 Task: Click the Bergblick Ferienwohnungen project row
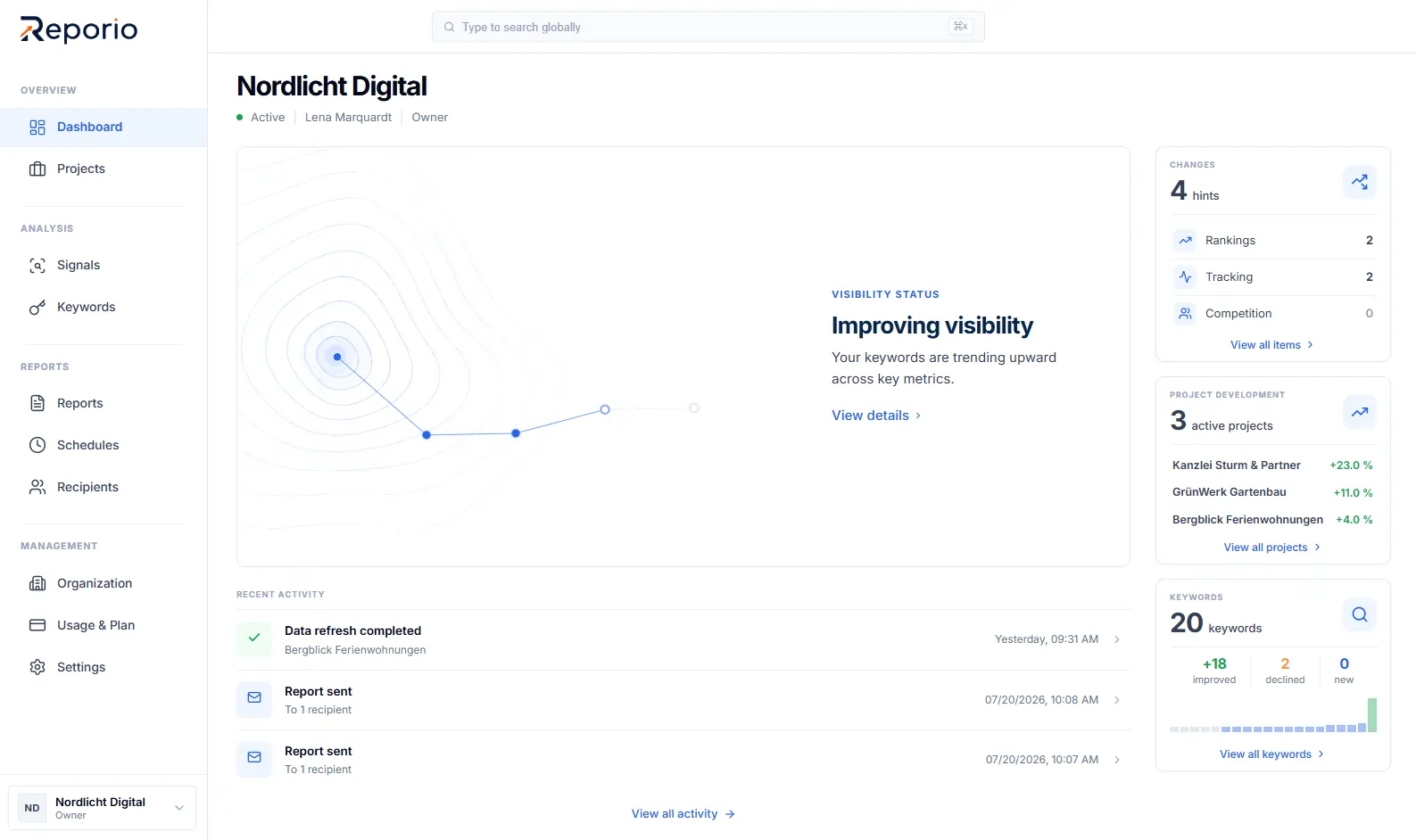click(1273, 521)
